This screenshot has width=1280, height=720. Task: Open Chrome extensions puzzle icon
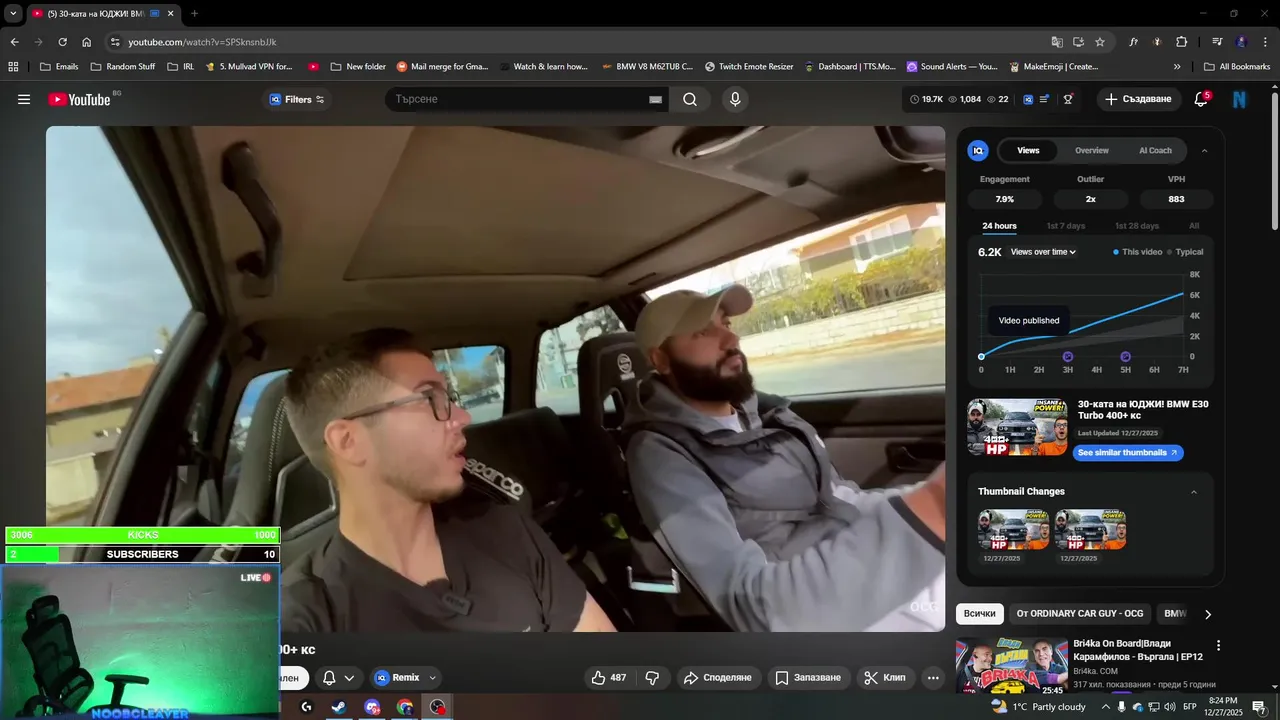pyautogui.click(x=1181, y=42)
